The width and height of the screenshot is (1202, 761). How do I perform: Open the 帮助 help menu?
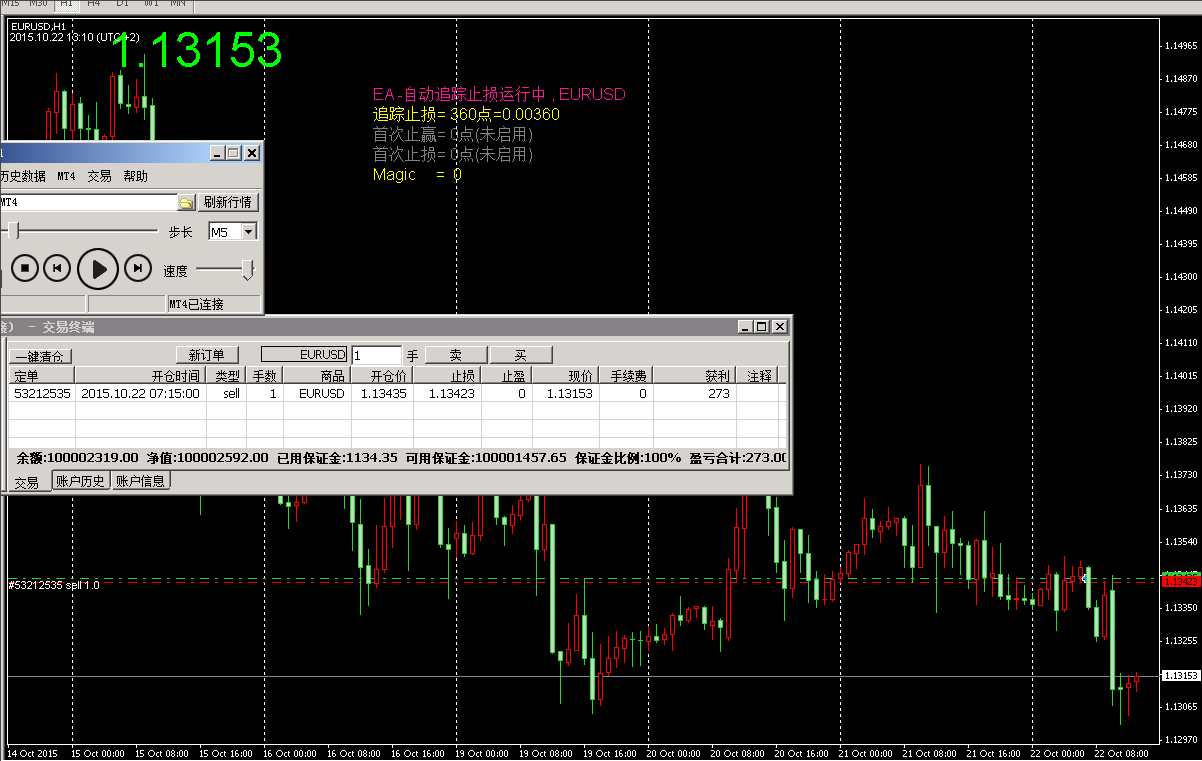pos(135,176)
